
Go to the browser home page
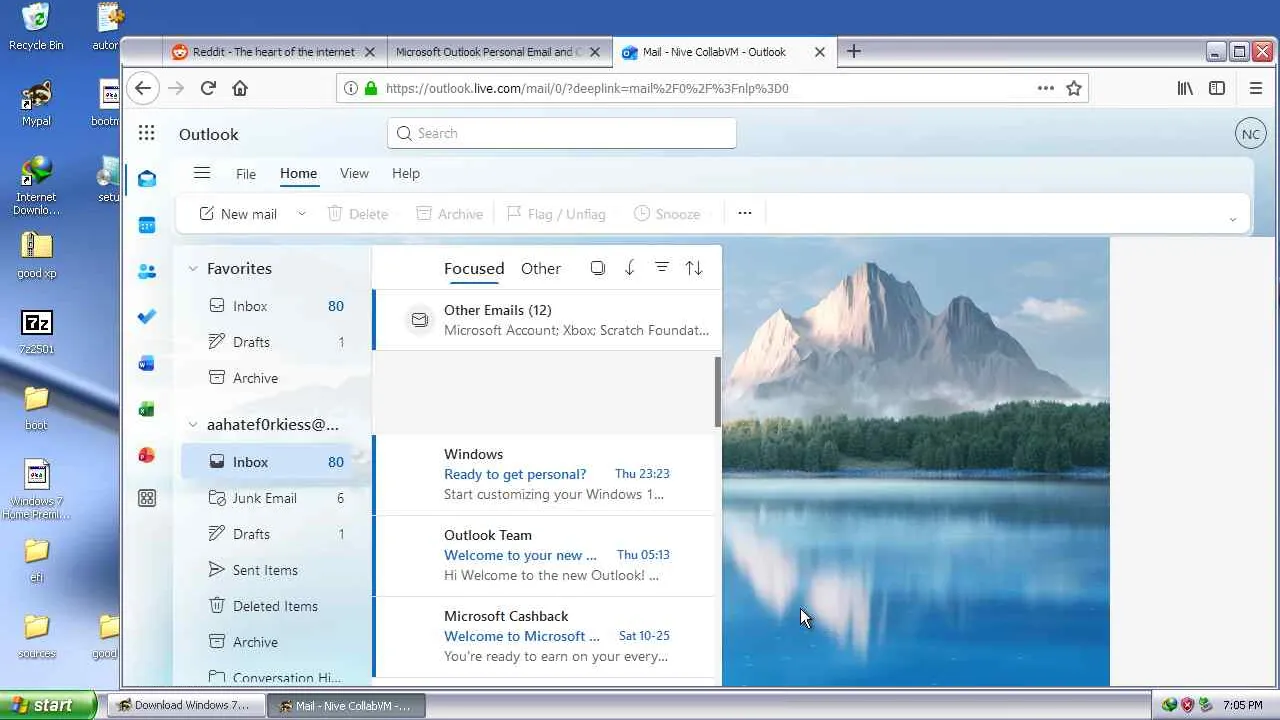pos(240,88)
